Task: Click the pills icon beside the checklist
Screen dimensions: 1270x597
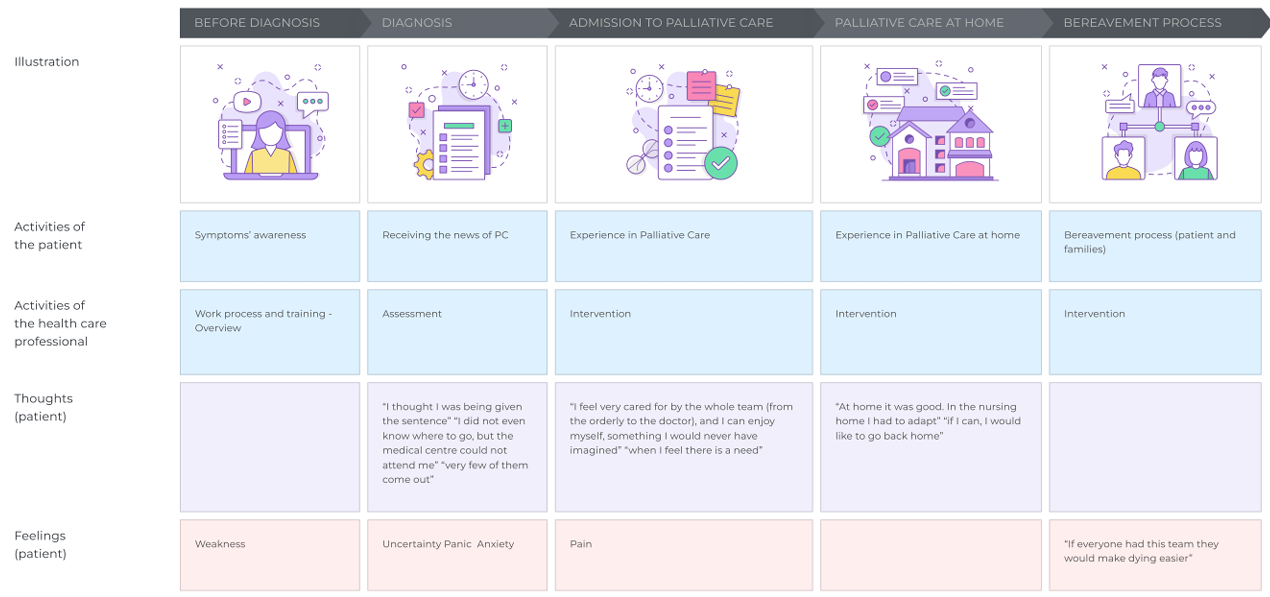Action: 643,156
